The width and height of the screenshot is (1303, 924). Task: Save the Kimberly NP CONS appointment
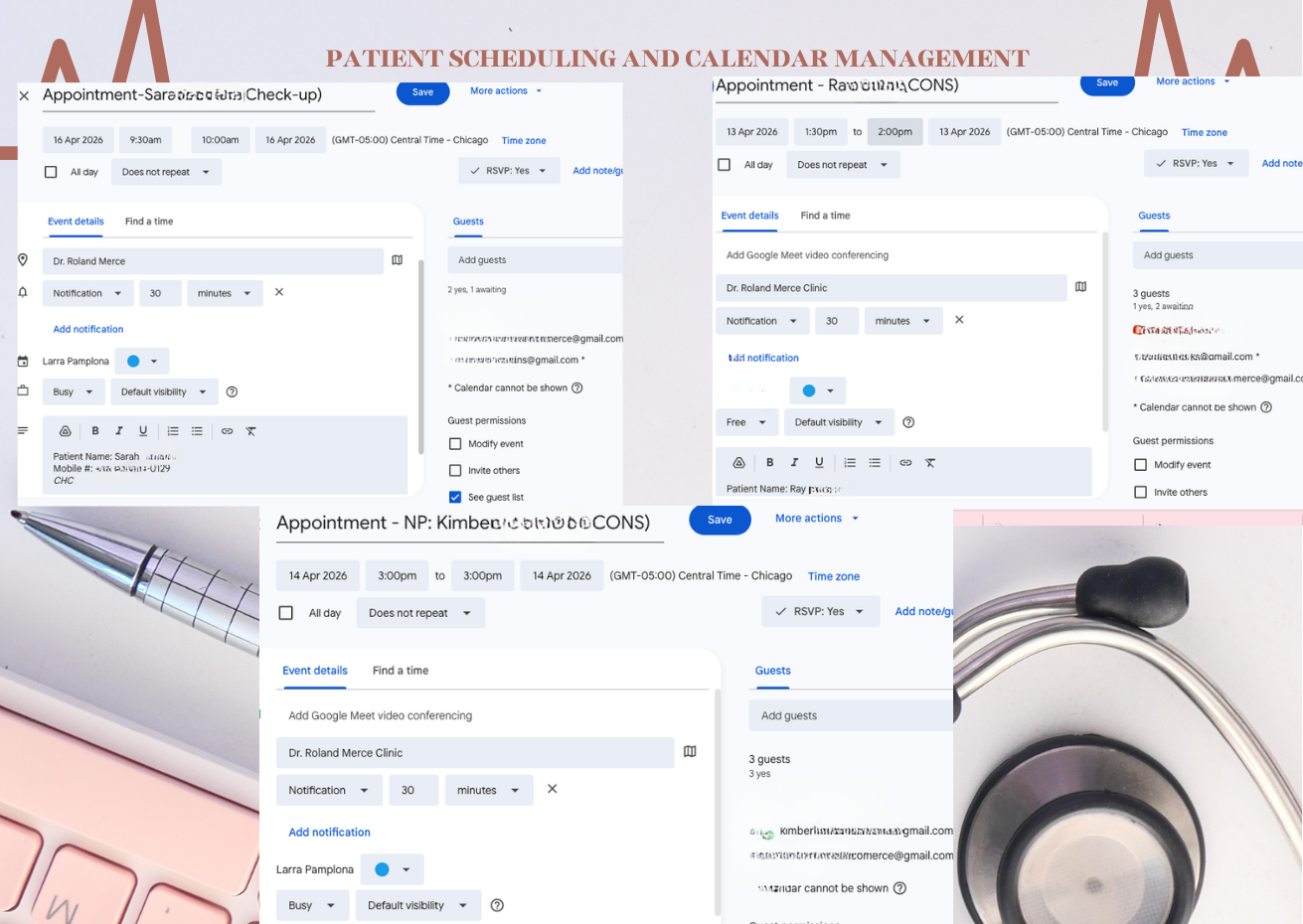coord(720,520)
